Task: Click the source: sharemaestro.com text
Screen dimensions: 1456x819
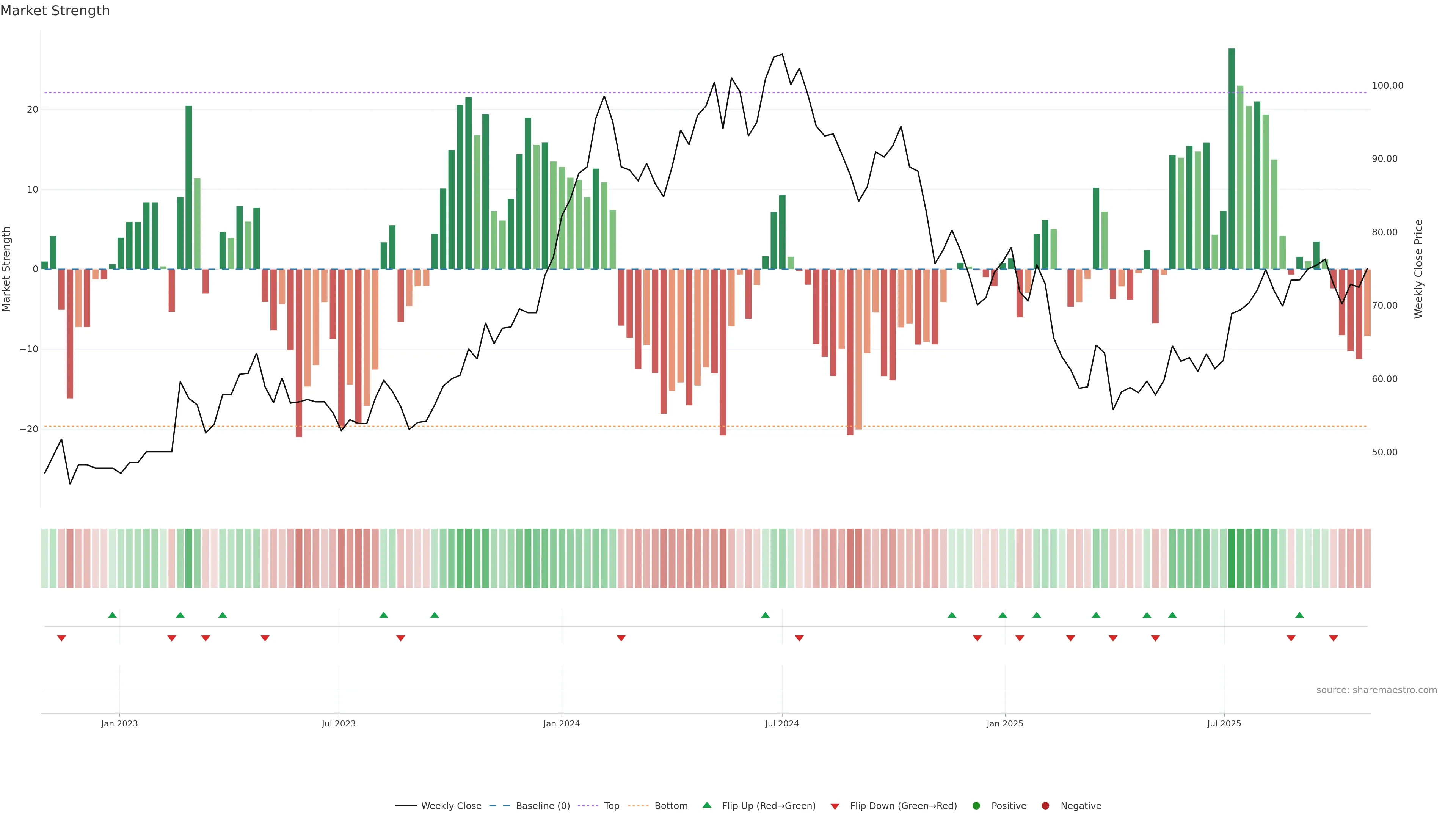Action: tap(1376, 690)
